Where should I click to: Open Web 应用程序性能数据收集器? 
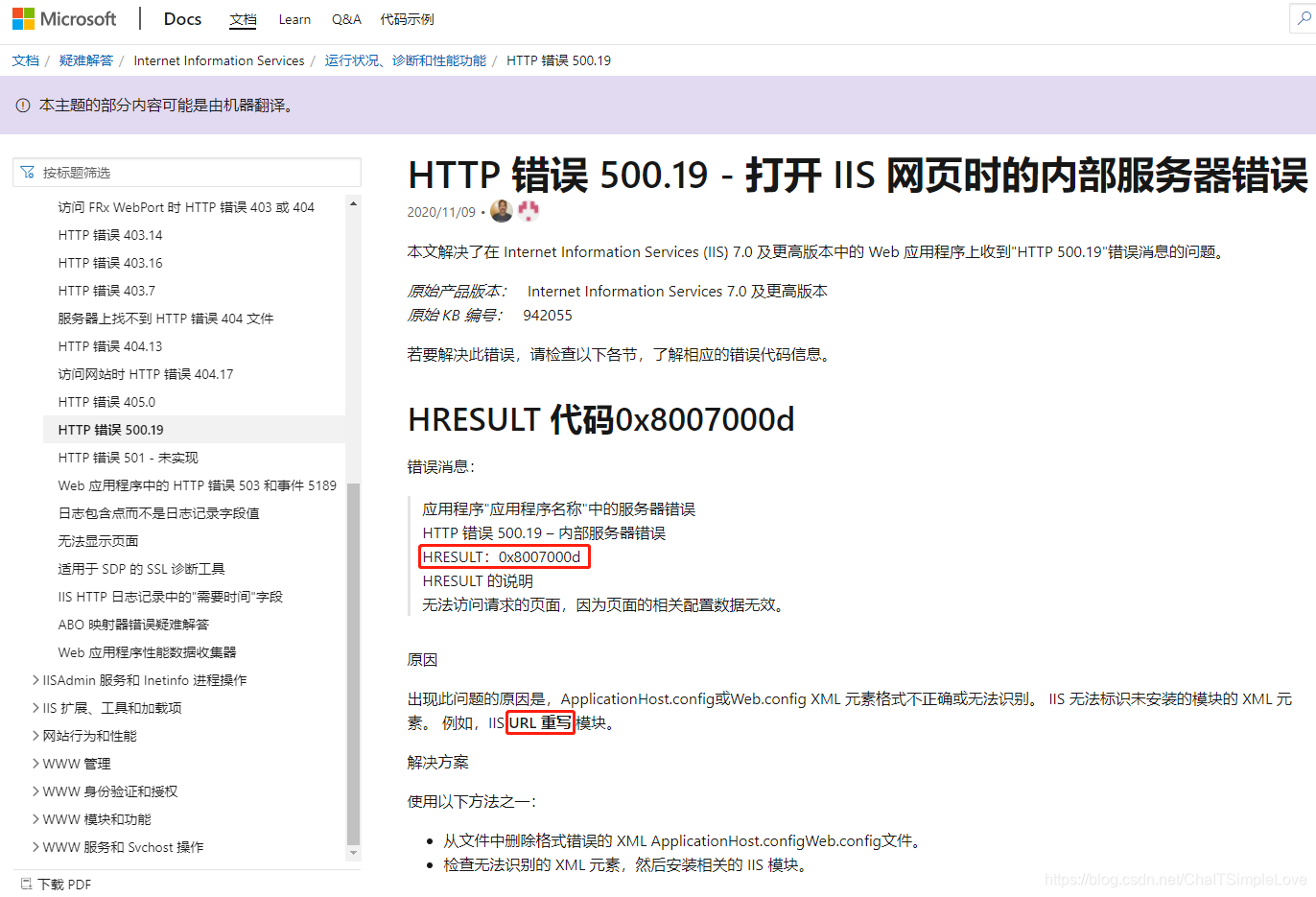[147, 652]
